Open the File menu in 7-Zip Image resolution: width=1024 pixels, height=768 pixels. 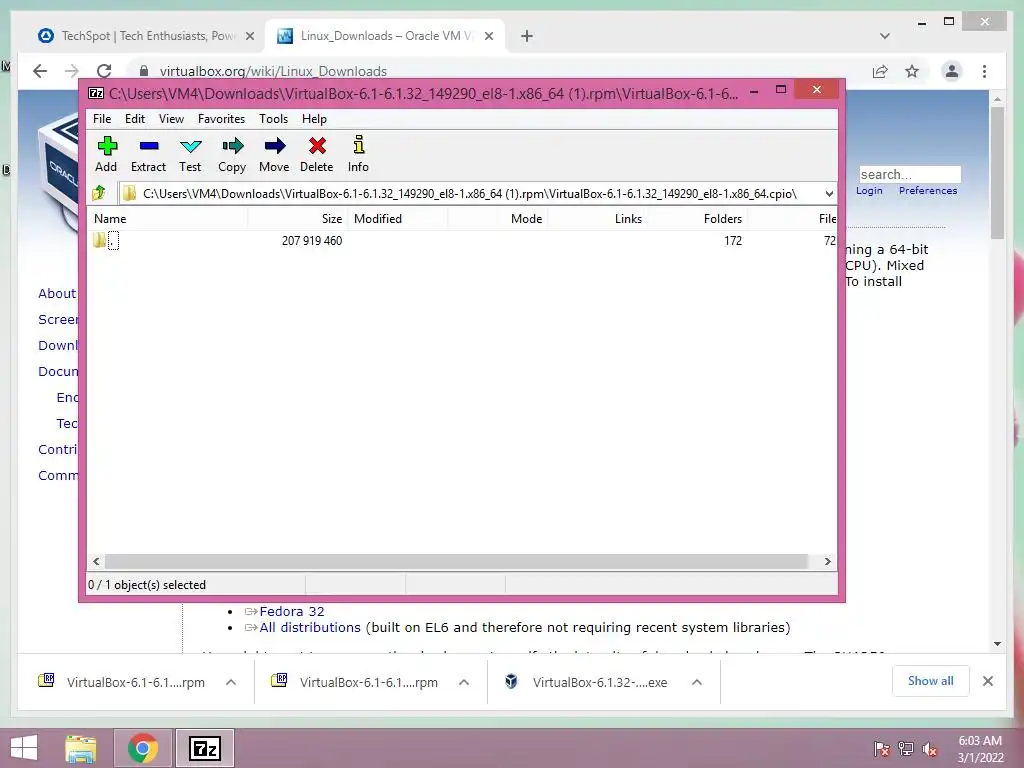pos(102,119)
